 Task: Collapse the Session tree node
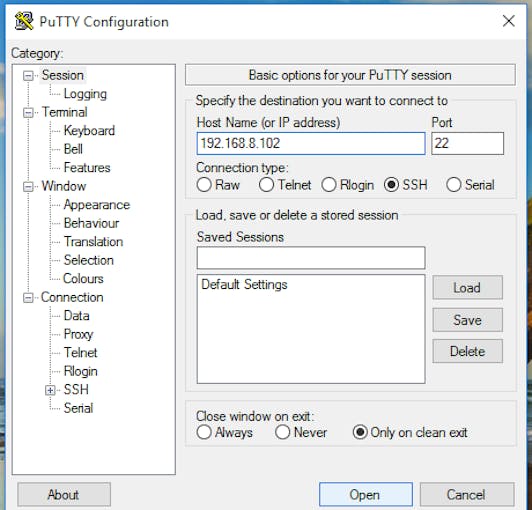28,75
